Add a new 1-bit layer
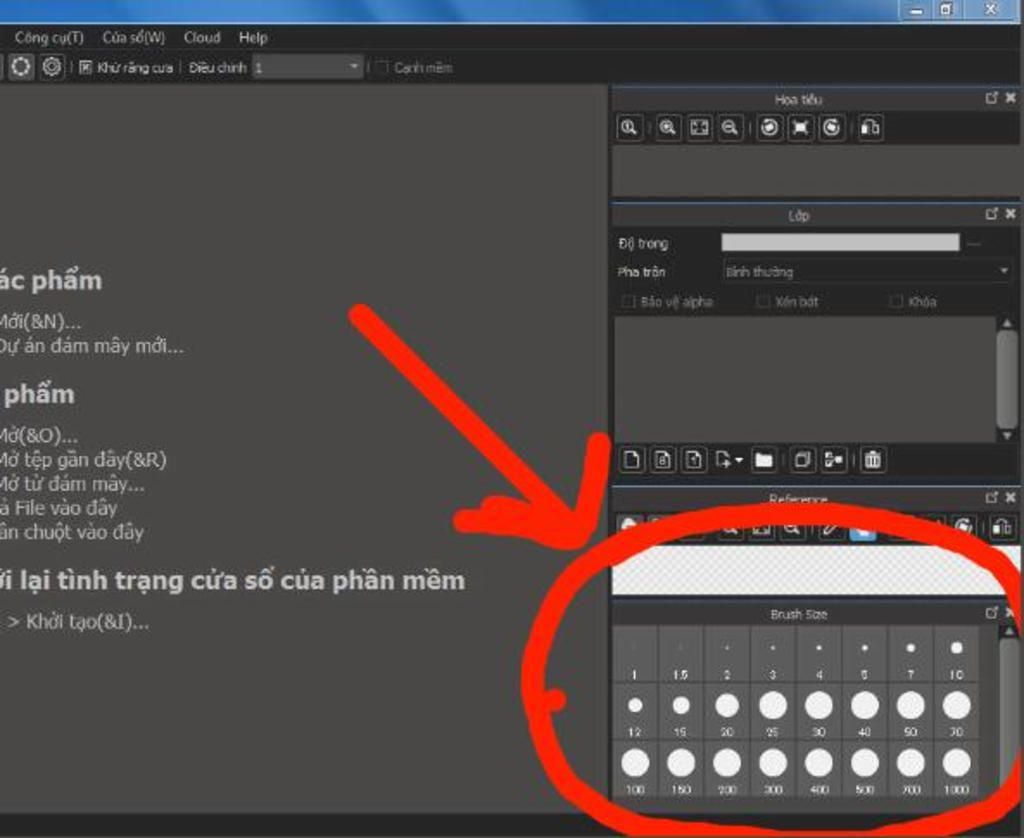 click(694, 460)
